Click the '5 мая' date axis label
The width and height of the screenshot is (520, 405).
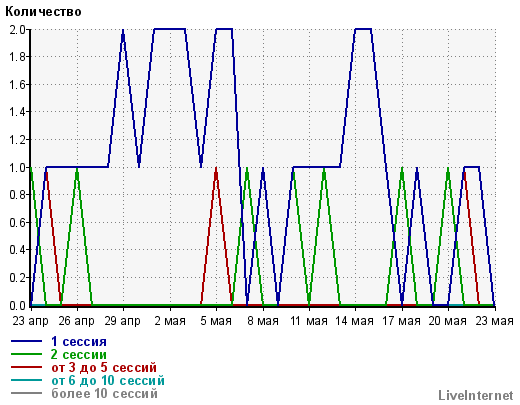[x=216, y=321]
